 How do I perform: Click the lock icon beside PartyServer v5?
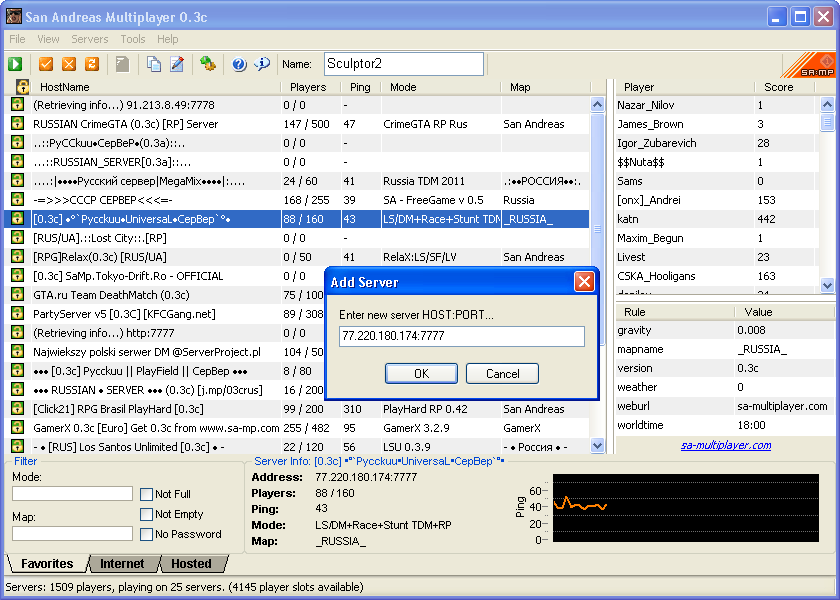coord(17,314)
